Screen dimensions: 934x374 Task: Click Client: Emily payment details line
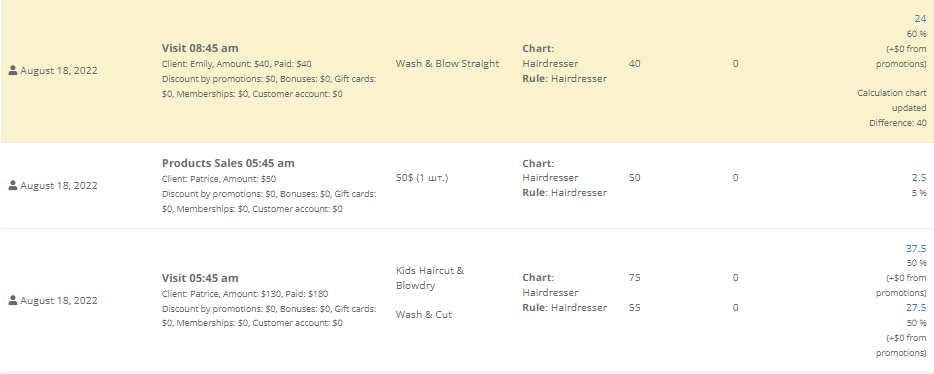[x=236, y=64]
